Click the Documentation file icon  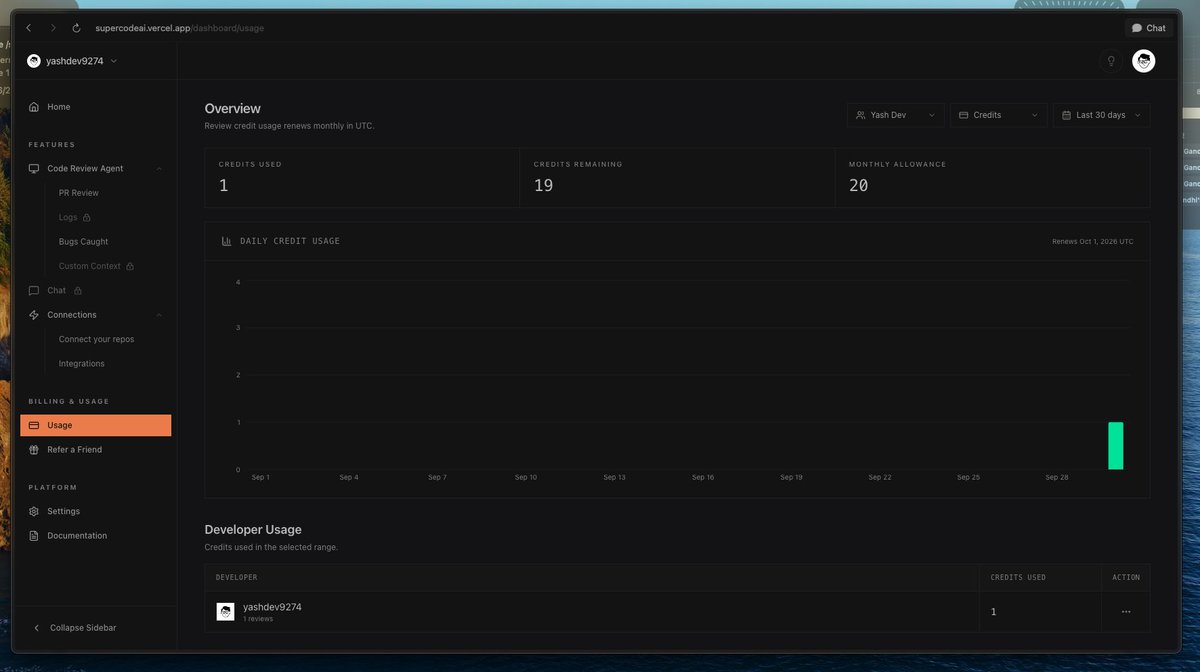(x=34, y=536)
